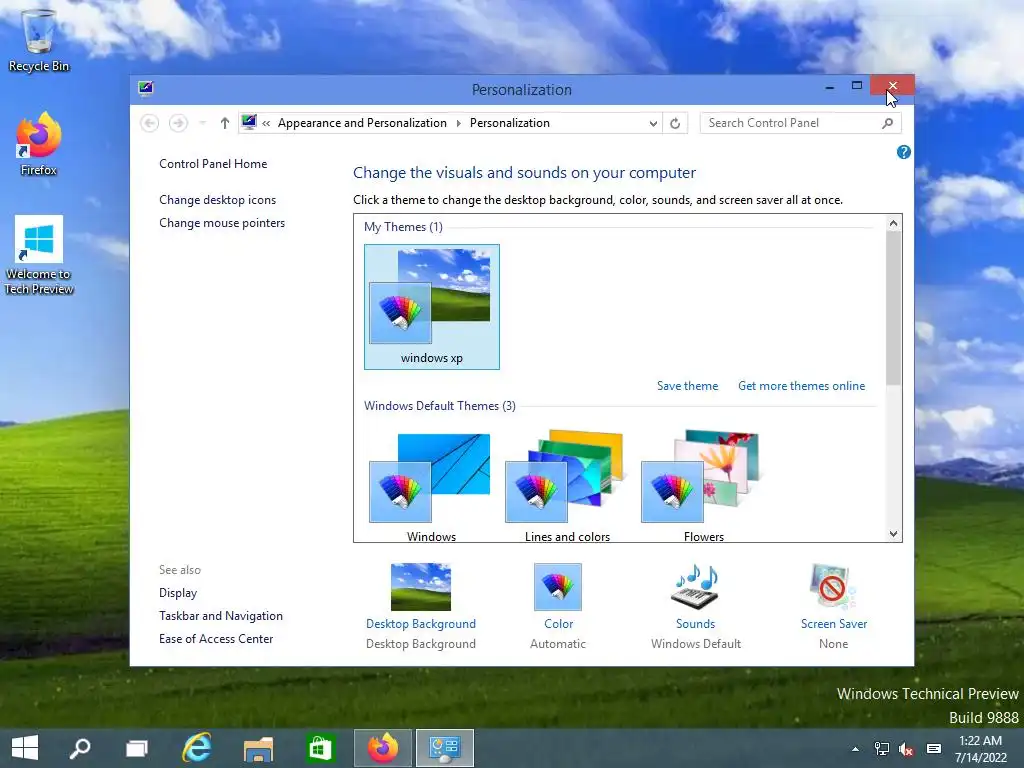This screenshot has height=768, width=1024.
Task: Open File Explorer from taskbar
Action: coord(259,748)
